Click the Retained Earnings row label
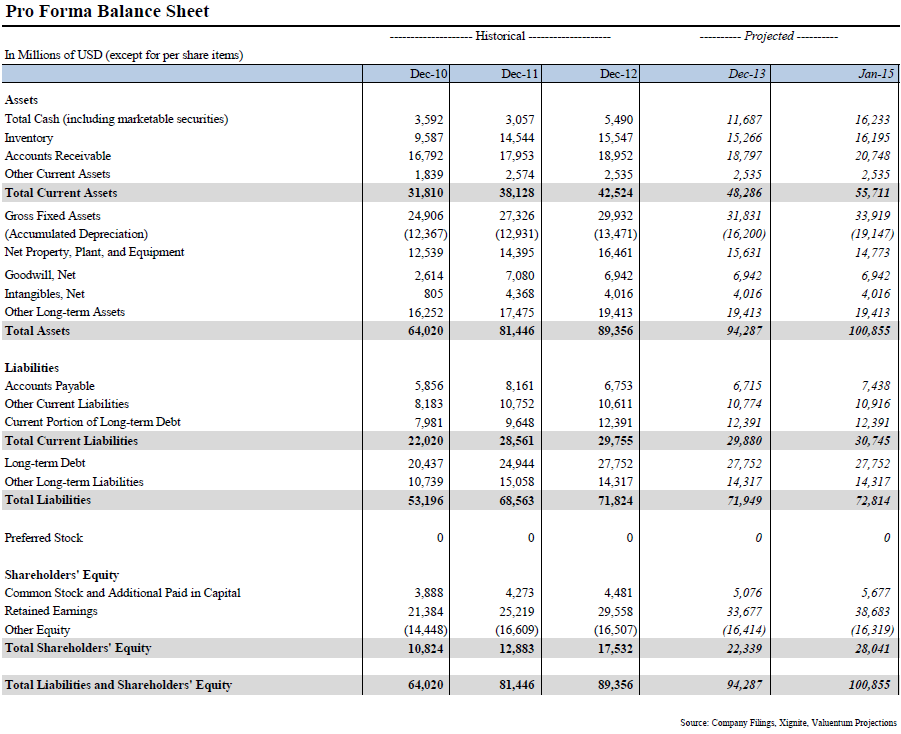901x734 pixels. click(50, 610)
